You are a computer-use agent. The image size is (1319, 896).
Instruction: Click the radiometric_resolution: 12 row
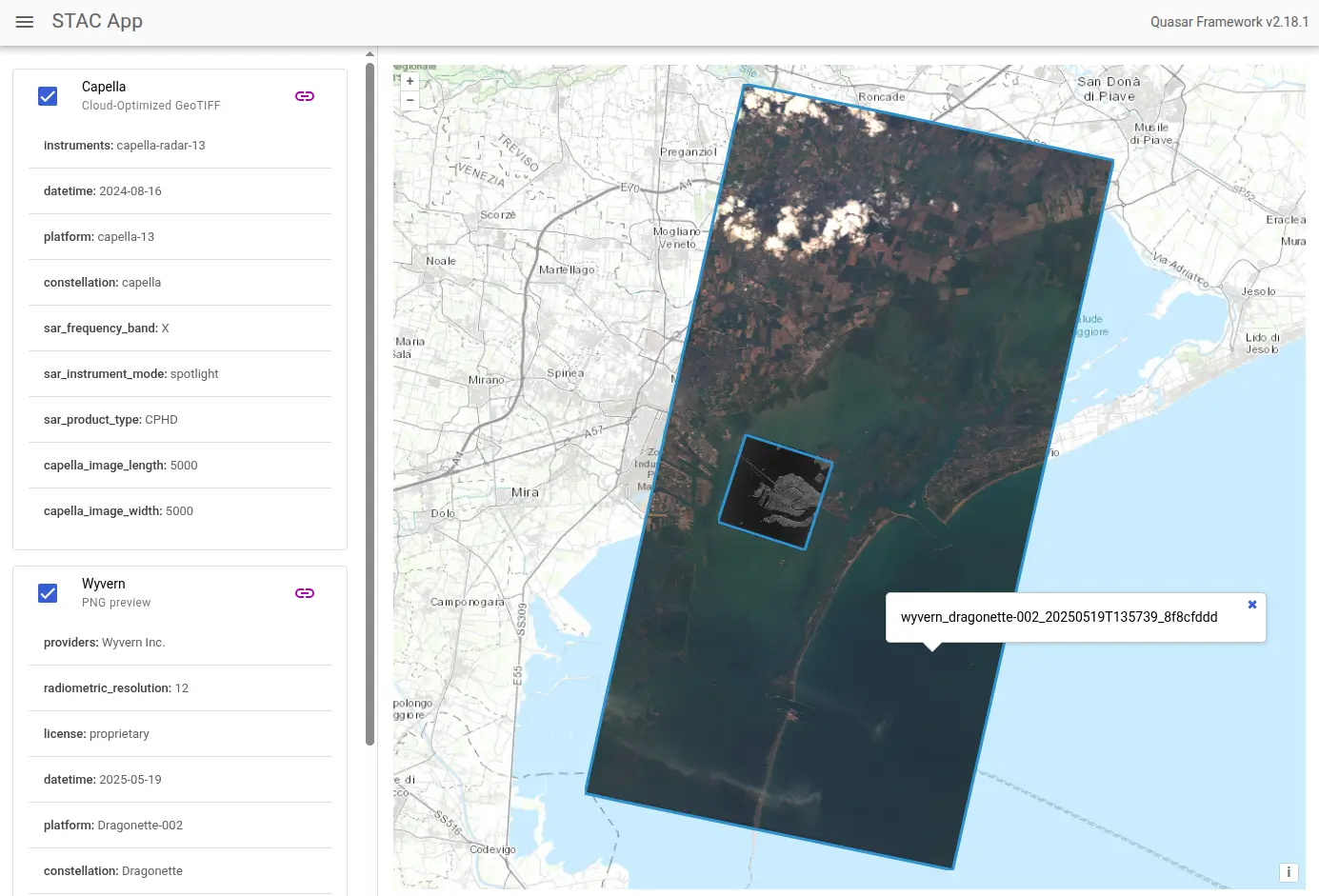pos(180,688)
